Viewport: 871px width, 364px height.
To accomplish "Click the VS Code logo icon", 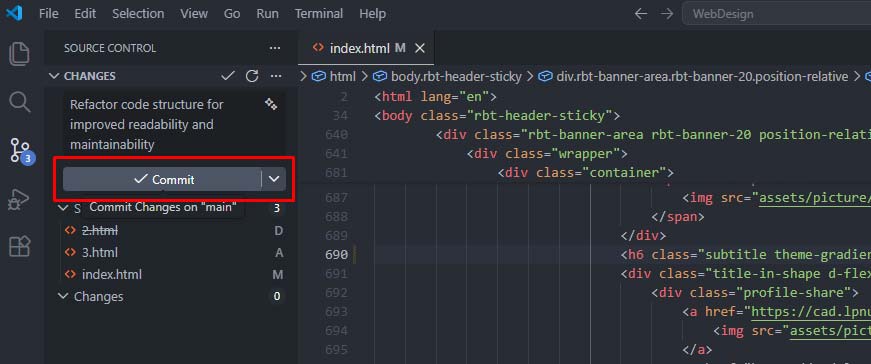I will click(x=13, y=13).
